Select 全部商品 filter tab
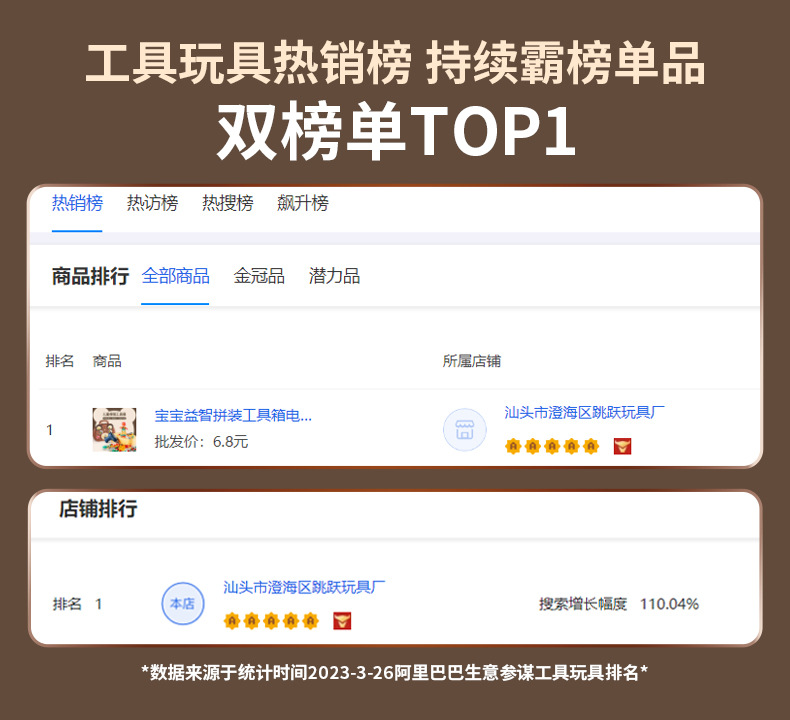 point(175,276)
